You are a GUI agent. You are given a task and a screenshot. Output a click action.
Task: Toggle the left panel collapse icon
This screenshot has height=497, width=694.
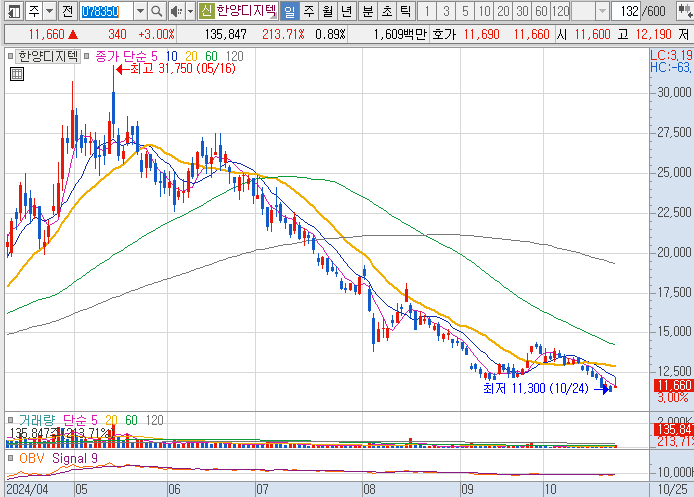pyautogui.click(x=14, y=11)
